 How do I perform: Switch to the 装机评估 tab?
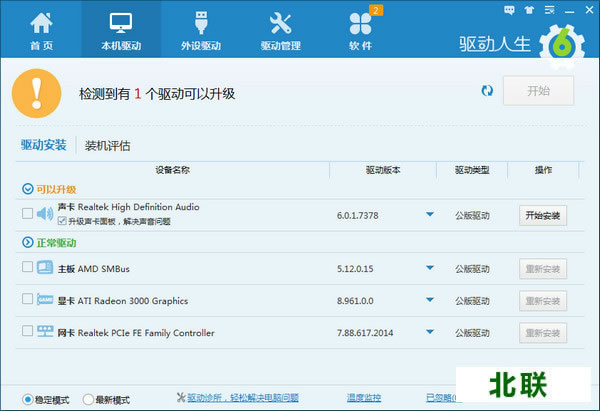coord(107,145)
